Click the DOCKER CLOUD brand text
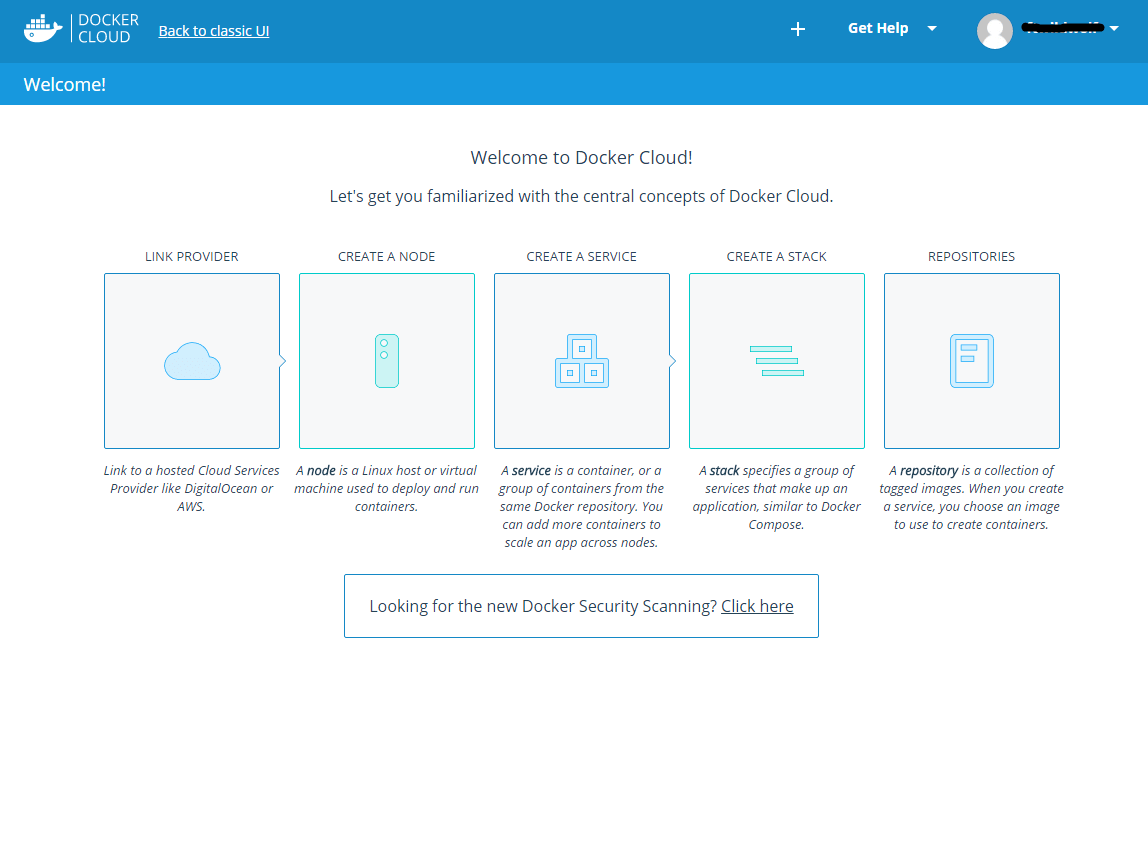Screen dimensions: 1148x845 [x=108, y=29]
